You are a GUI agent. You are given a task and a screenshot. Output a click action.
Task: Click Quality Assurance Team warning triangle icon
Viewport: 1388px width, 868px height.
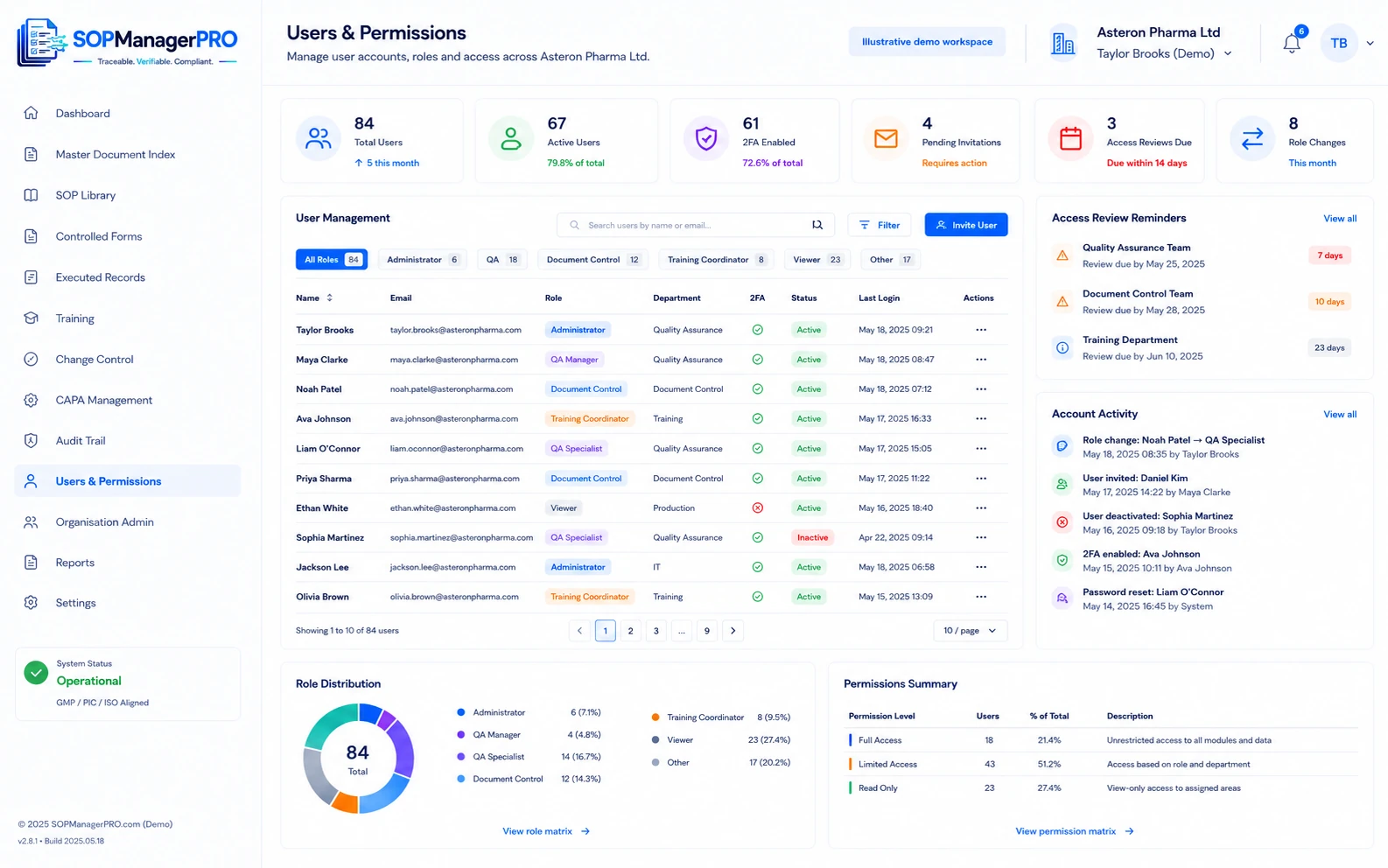(1062, 255)
